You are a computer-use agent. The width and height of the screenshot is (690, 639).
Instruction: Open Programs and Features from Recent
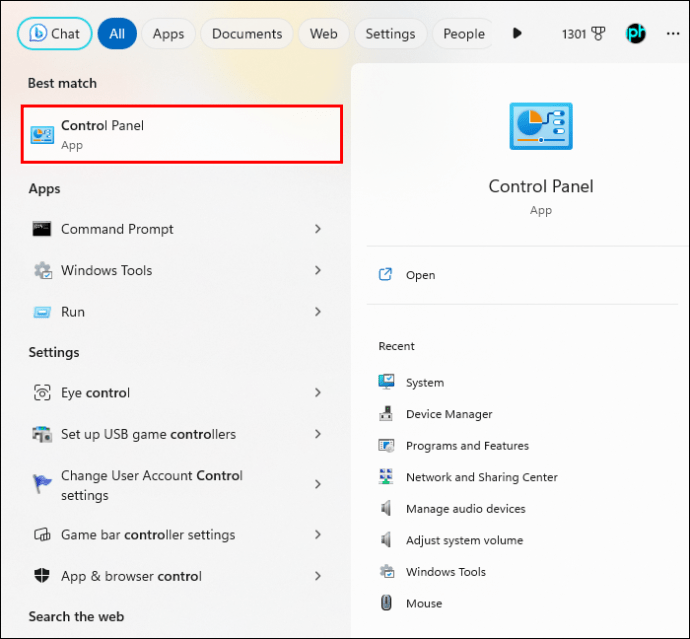click(x=467, y=446)
